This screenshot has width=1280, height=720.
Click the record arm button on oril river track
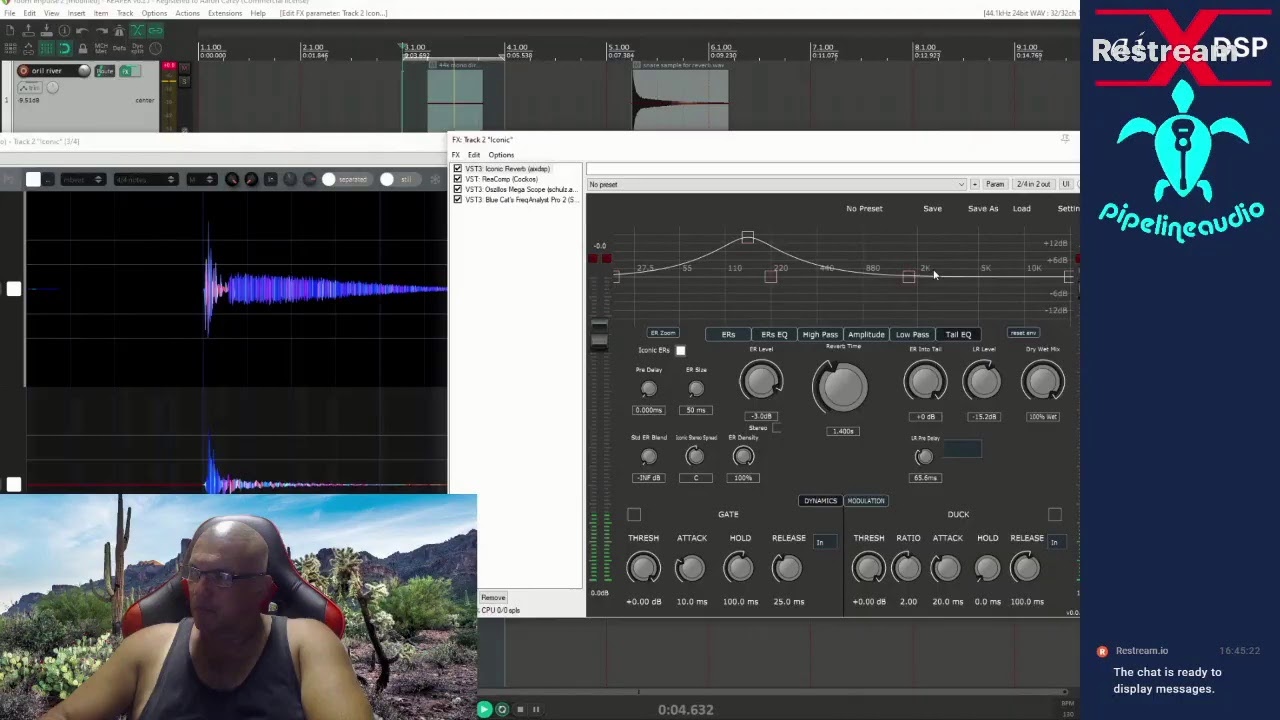point(23,71)
